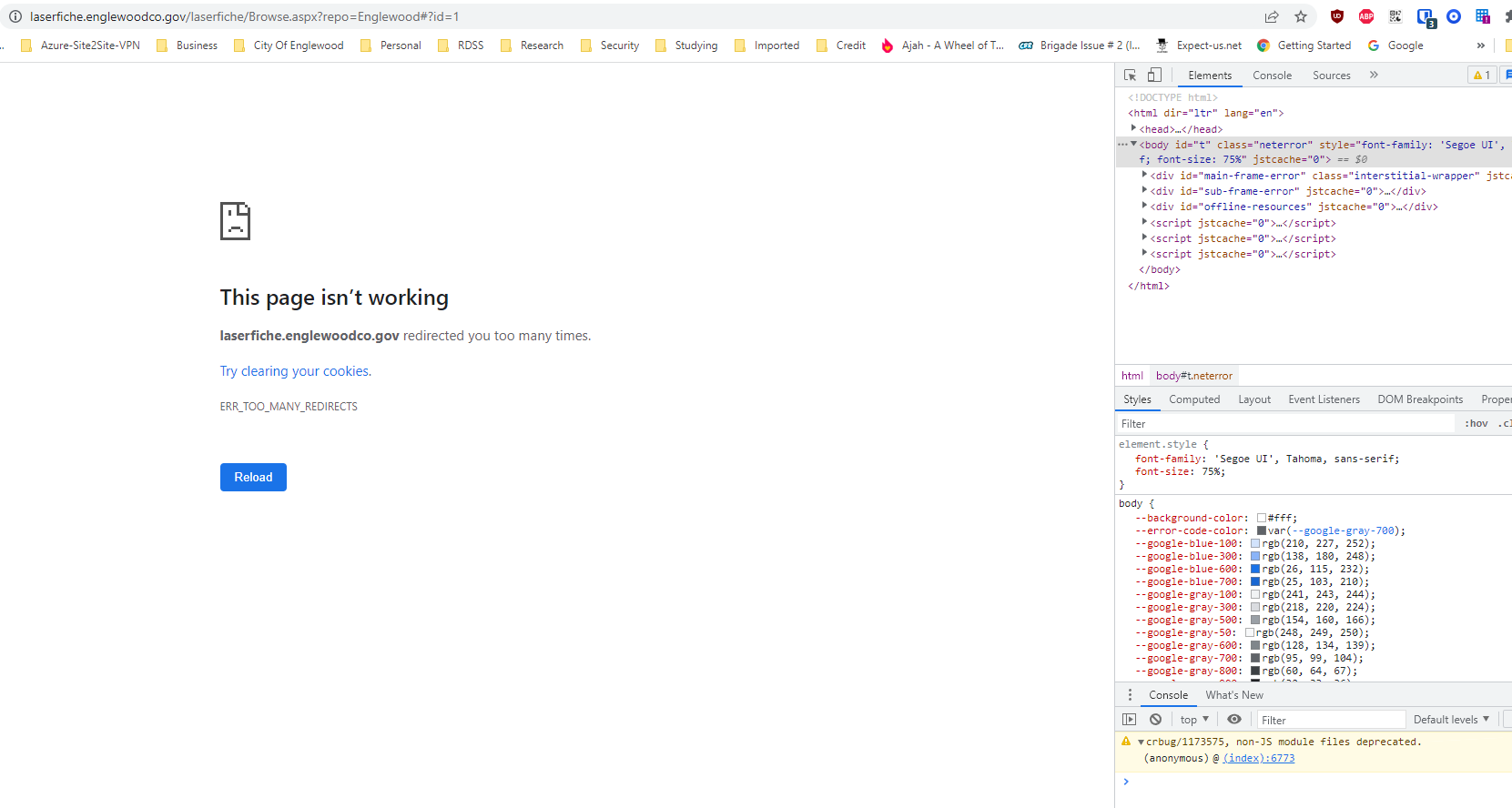Show more DevTools tabs chevron

1374,76
